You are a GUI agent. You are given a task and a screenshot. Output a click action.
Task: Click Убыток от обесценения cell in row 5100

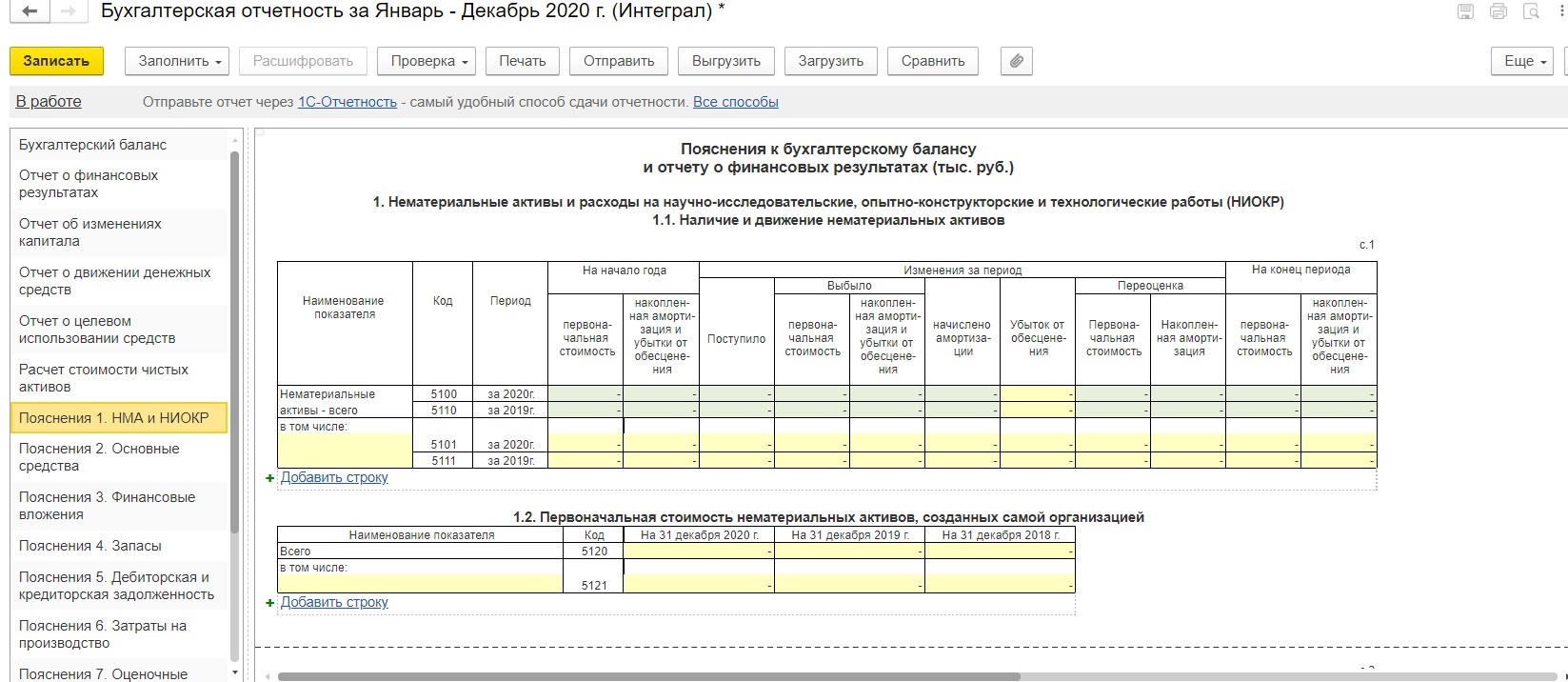[1038, 393]
